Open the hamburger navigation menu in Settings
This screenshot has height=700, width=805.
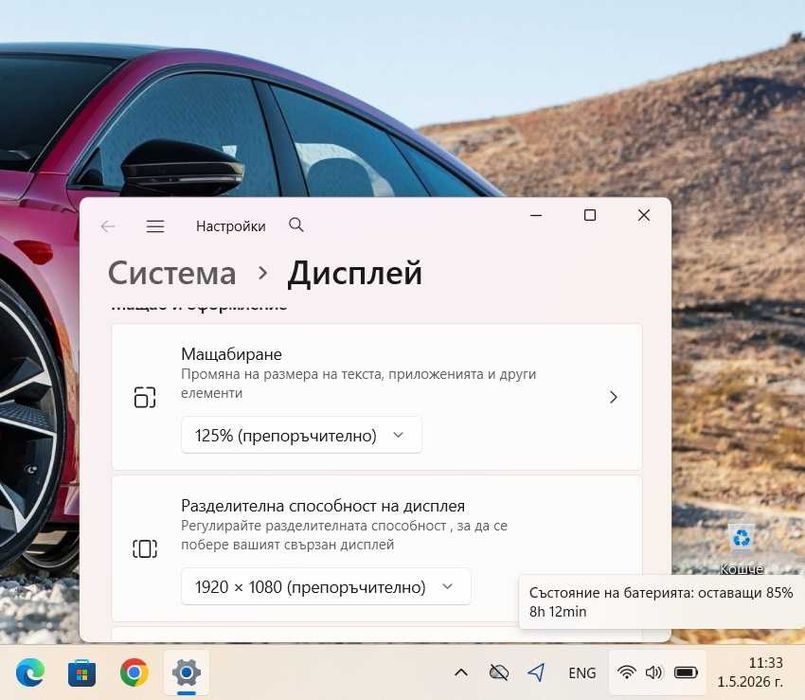point(155,226)
